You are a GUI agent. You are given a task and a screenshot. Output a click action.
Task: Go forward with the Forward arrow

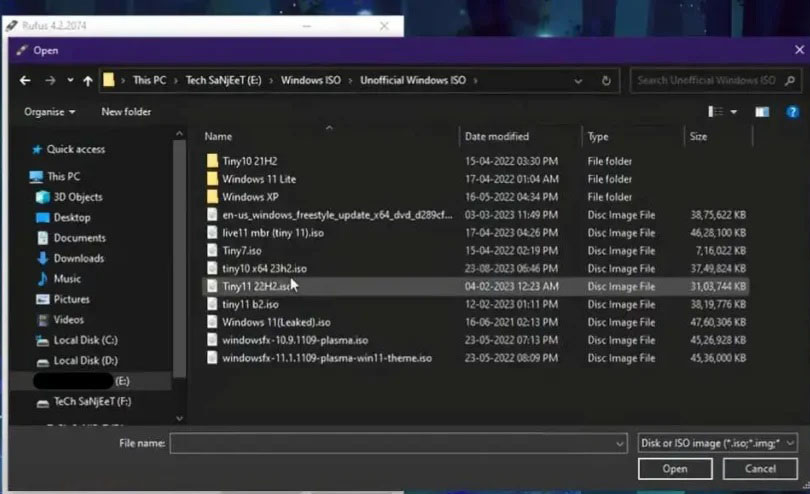pos(50,80)
